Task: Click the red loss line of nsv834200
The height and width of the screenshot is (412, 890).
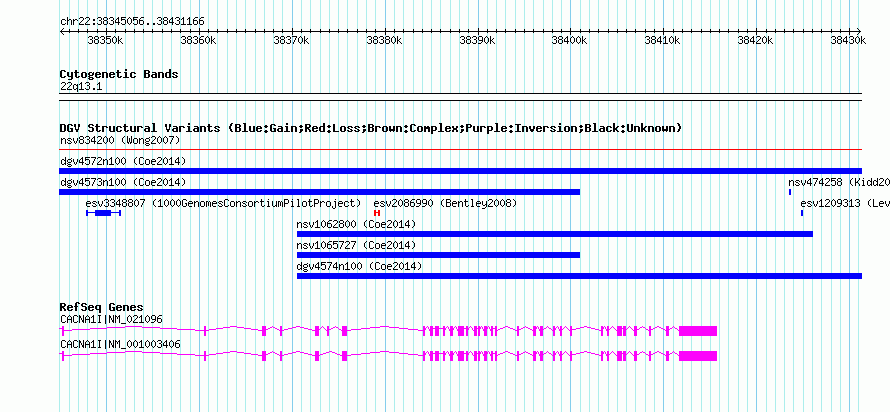Action: 461,150
